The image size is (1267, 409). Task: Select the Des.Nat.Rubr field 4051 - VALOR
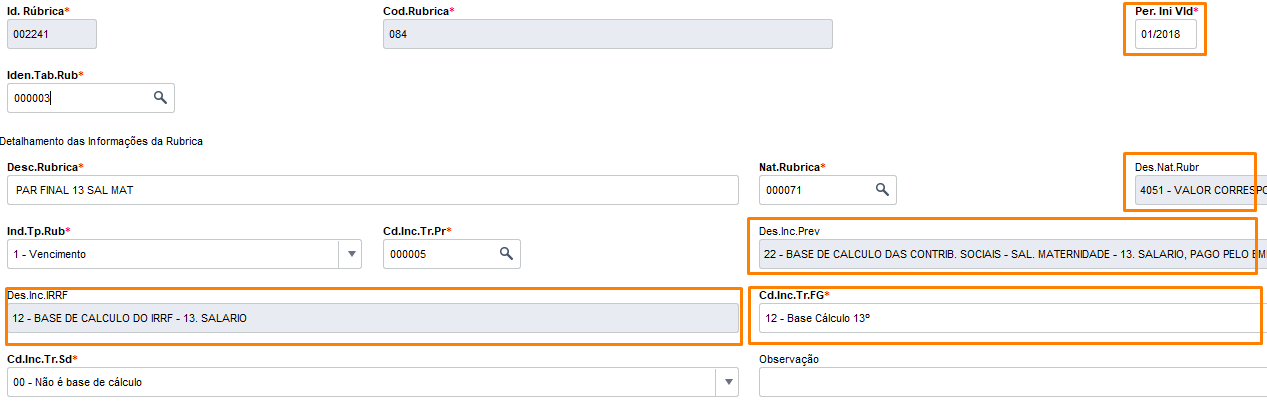(x=1200, y=188)
